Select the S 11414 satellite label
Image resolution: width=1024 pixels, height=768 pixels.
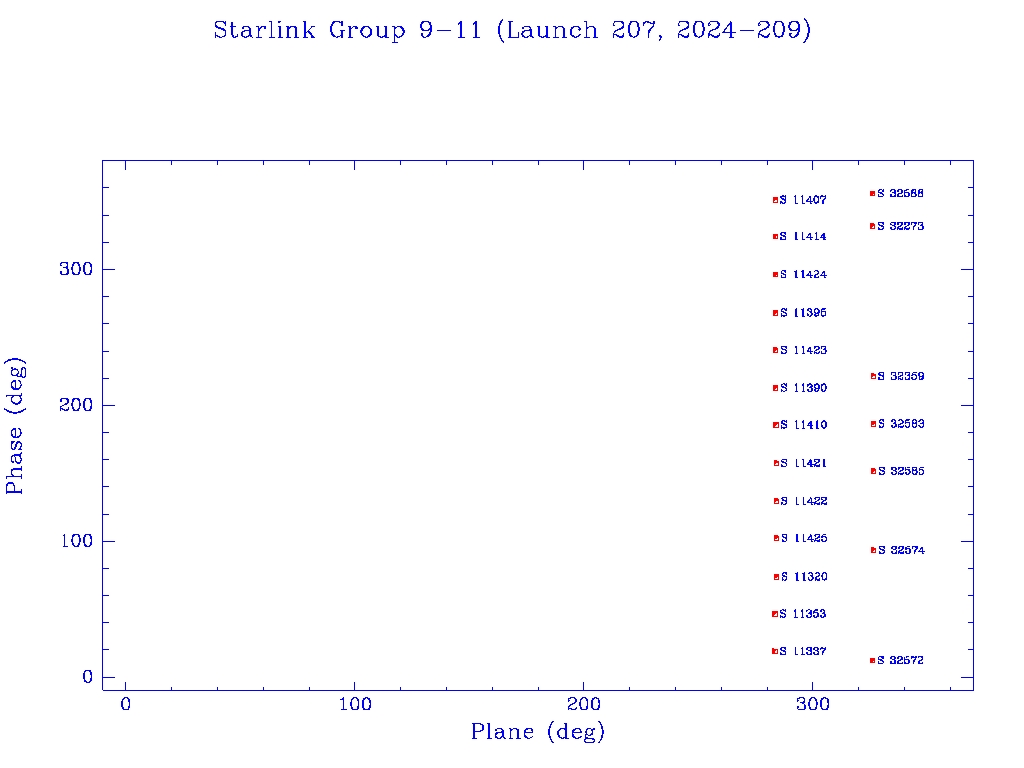[x=803, y=236]
